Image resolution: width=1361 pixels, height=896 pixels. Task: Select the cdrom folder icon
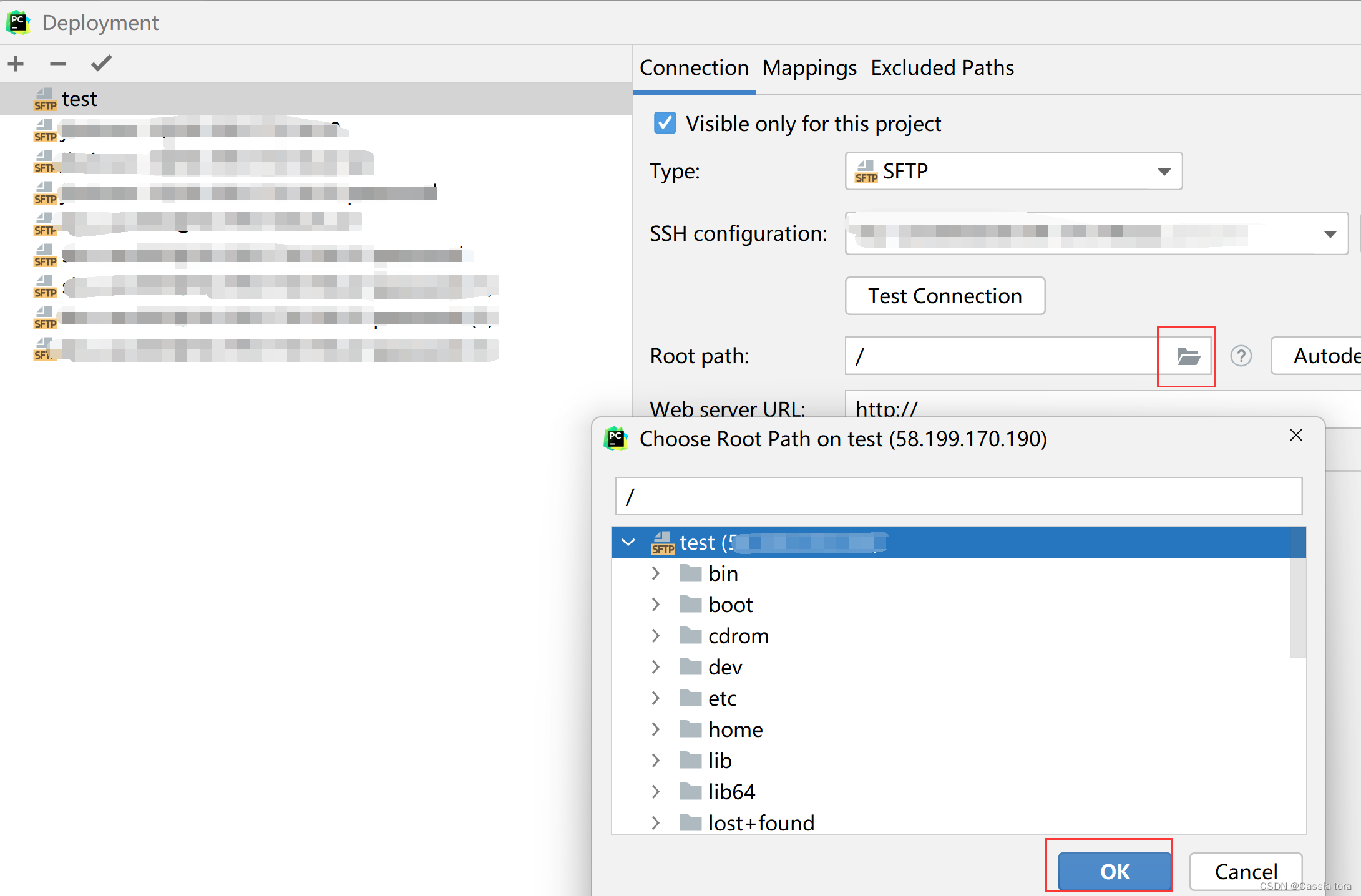690,635
